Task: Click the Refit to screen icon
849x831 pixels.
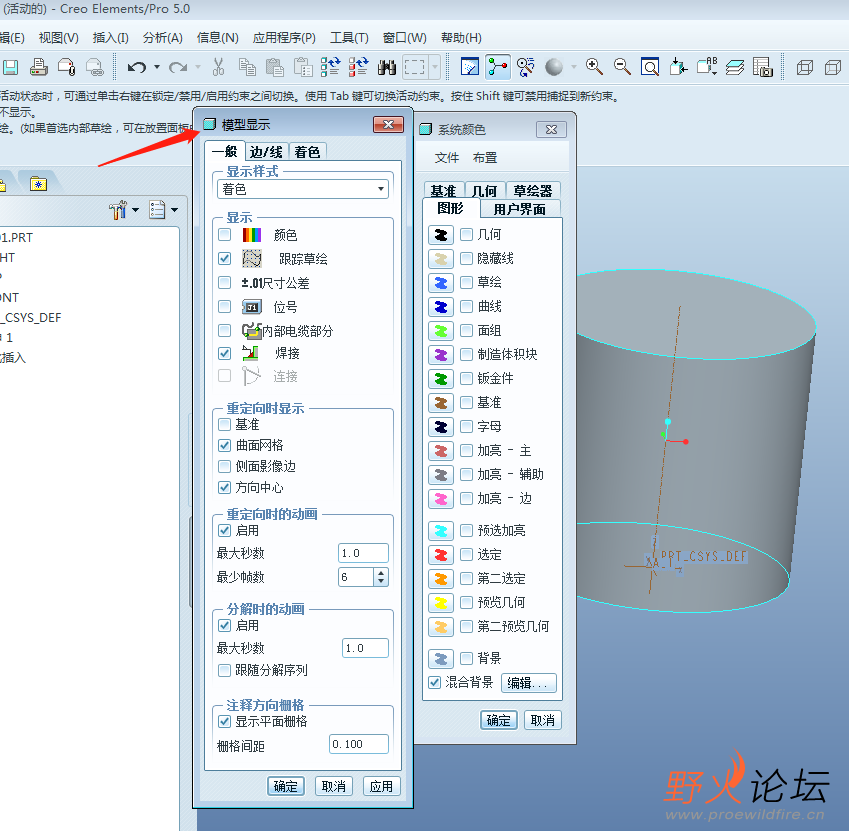Action: tap(650, 67)
